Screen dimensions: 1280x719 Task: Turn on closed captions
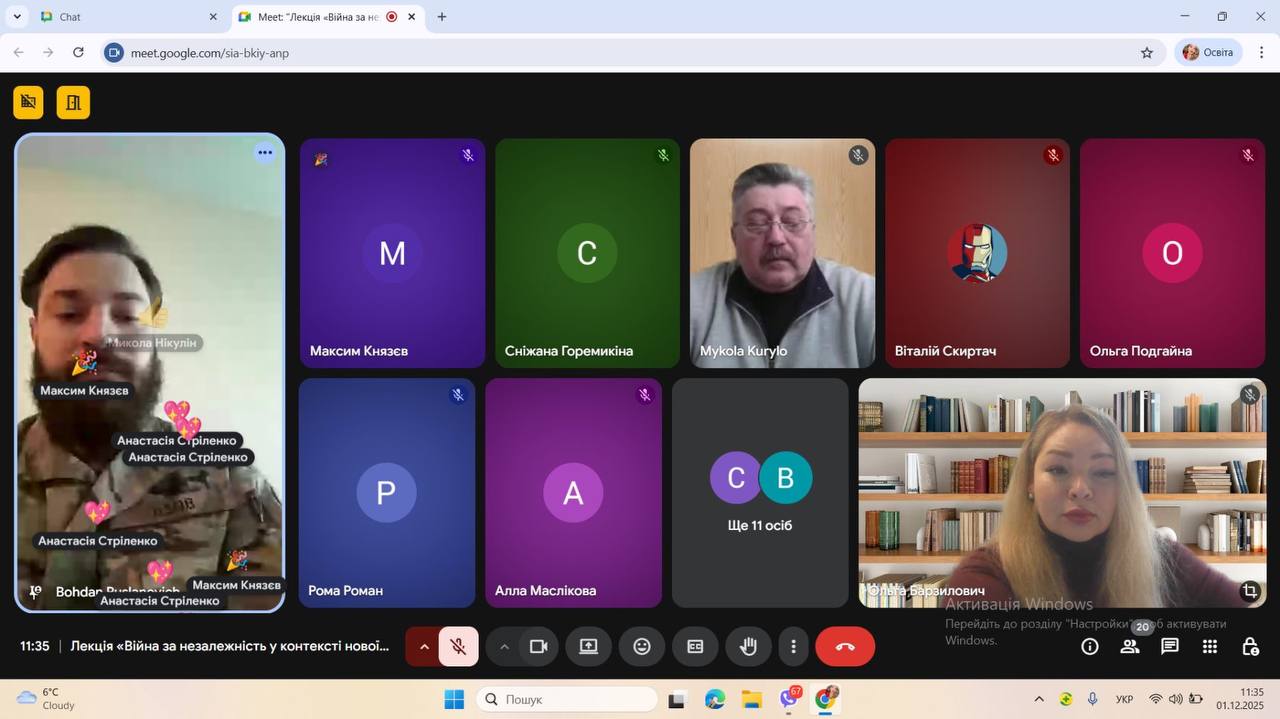(x=695, y=647)
